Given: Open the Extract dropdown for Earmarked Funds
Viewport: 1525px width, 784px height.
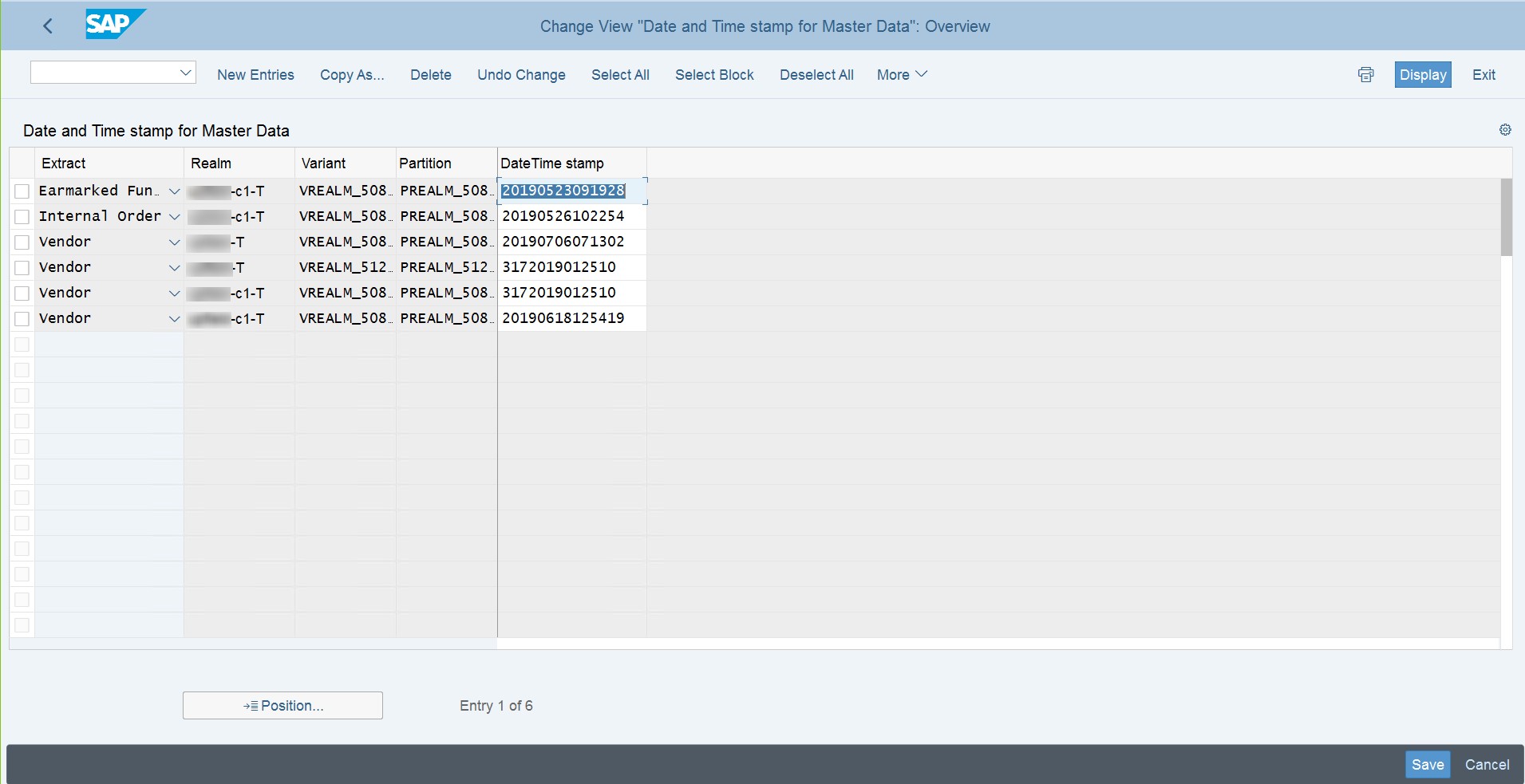Looking at the screenshot, I should (x=174, y=191).
